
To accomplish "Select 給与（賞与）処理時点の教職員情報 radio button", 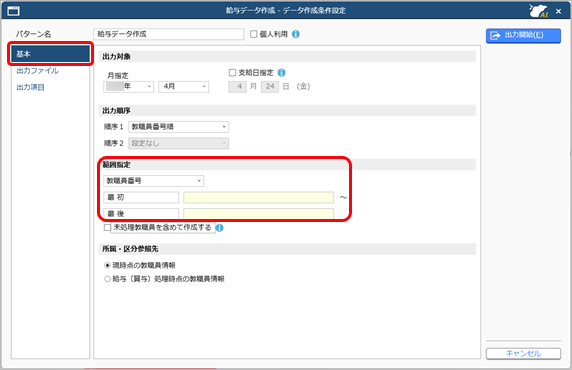I will point(107,279).
